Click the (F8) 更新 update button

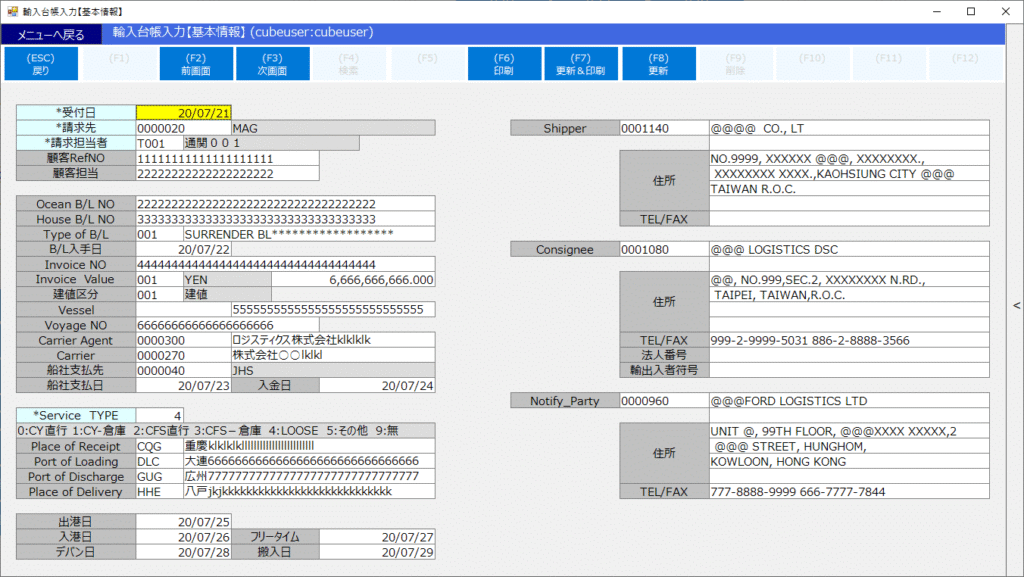[658, 64]
